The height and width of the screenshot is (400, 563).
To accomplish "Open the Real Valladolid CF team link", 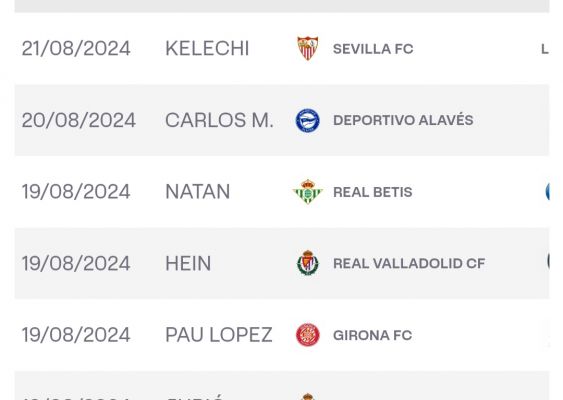I will tap(409, 264).
